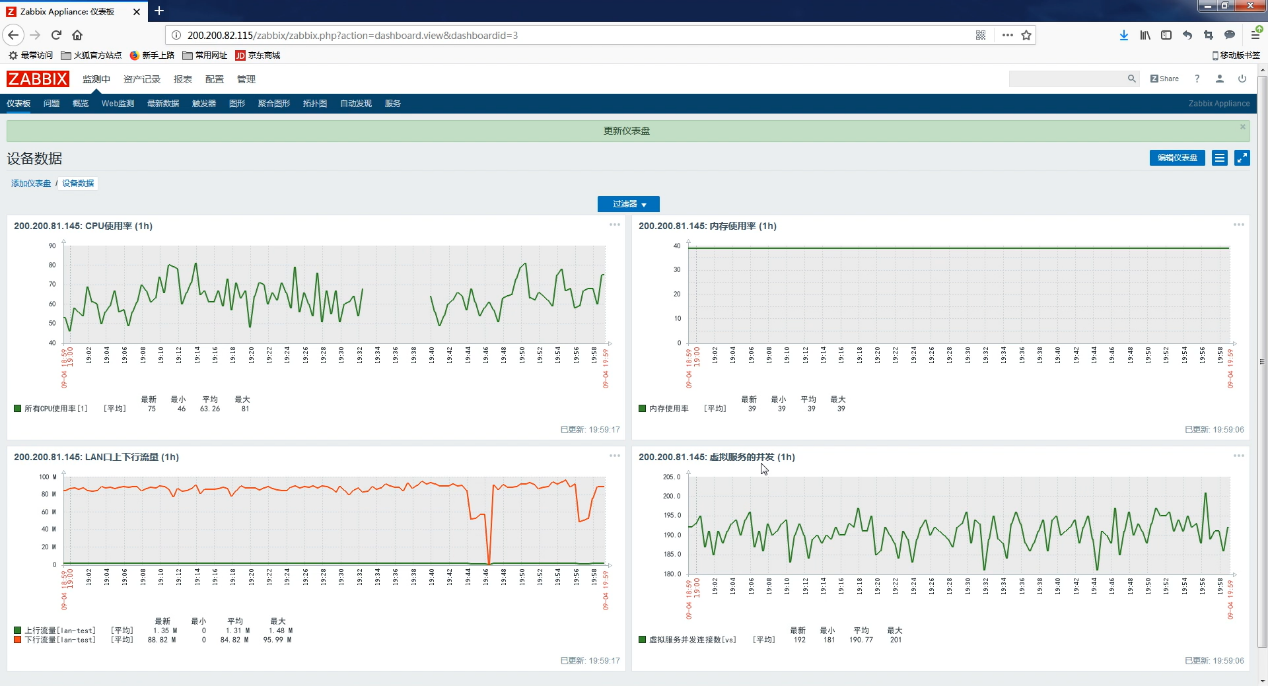Viewport: 1268px width, 686px height.
Task: Click the screenshot crop toolbar icon
Action: [1208, 35]
